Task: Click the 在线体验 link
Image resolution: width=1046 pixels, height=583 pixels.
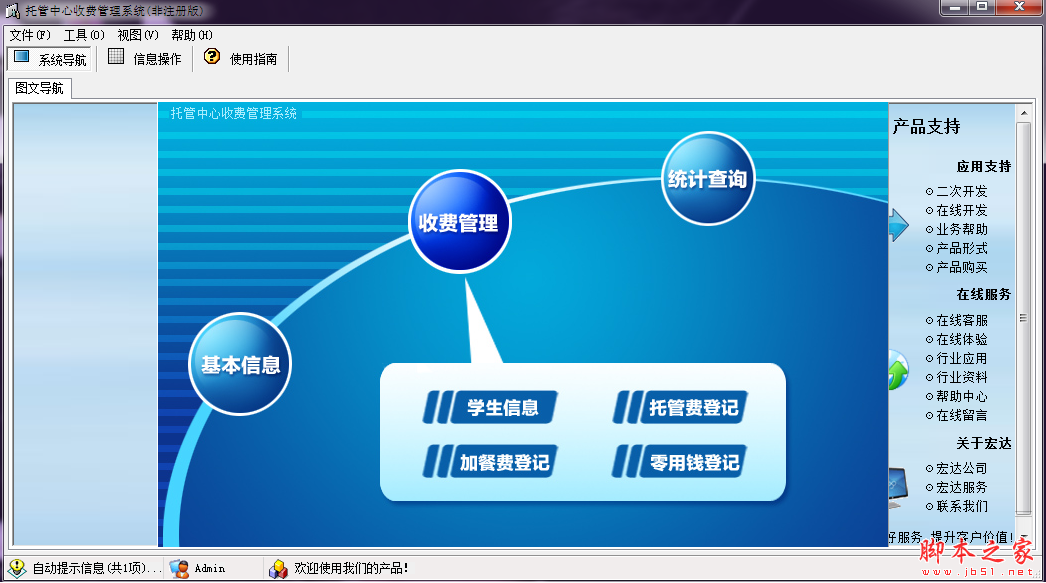Action: click(961, 340)
